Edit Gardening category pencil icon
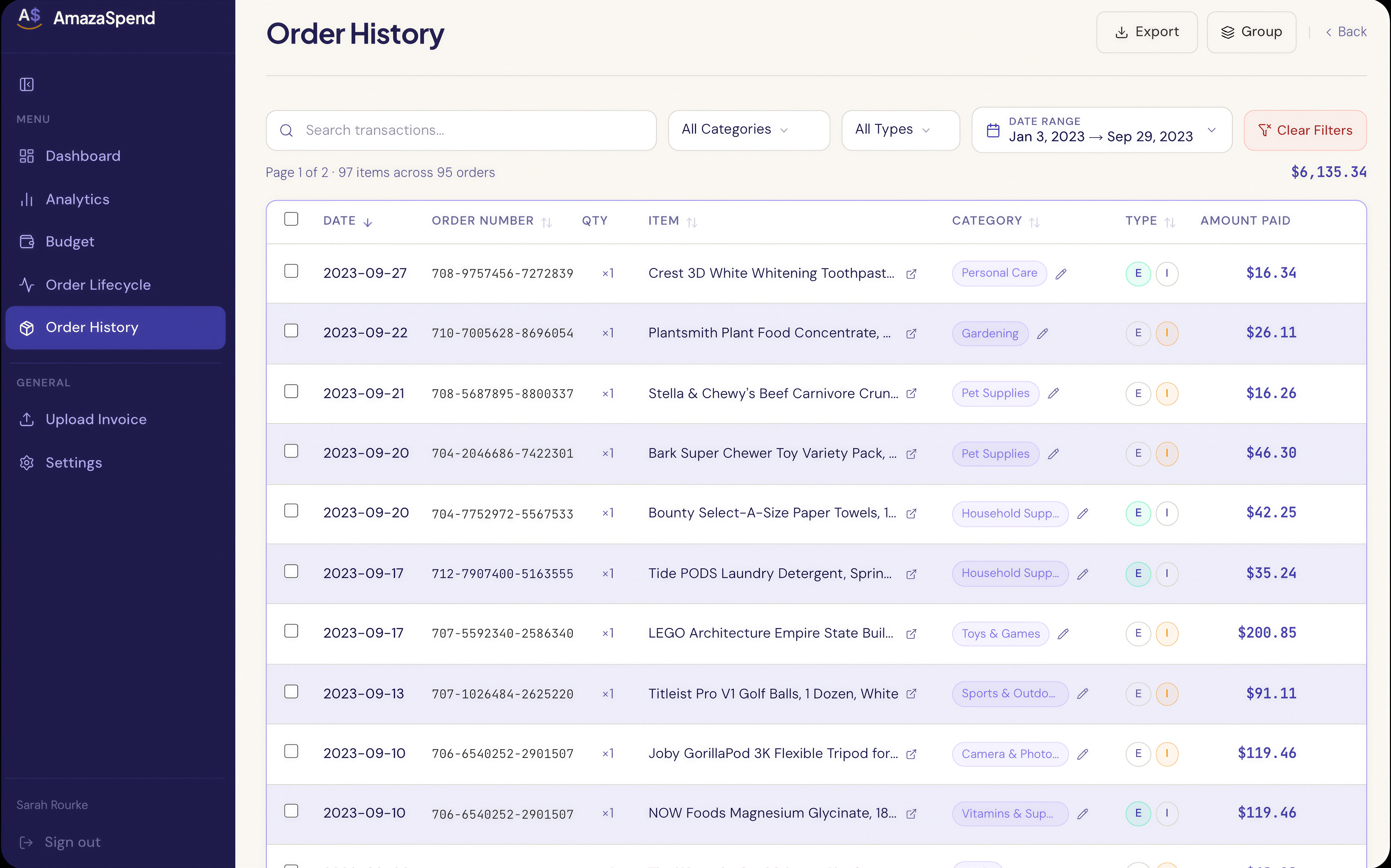The width and height of the screenshot is (1391, 868). click(1043, 333)
